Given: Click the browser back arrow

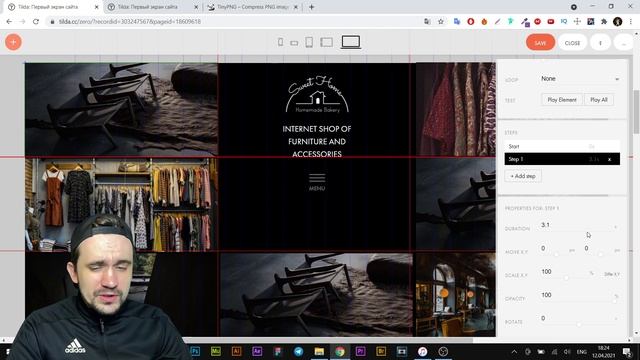Looking at the screenshot, I should [9, 22].
